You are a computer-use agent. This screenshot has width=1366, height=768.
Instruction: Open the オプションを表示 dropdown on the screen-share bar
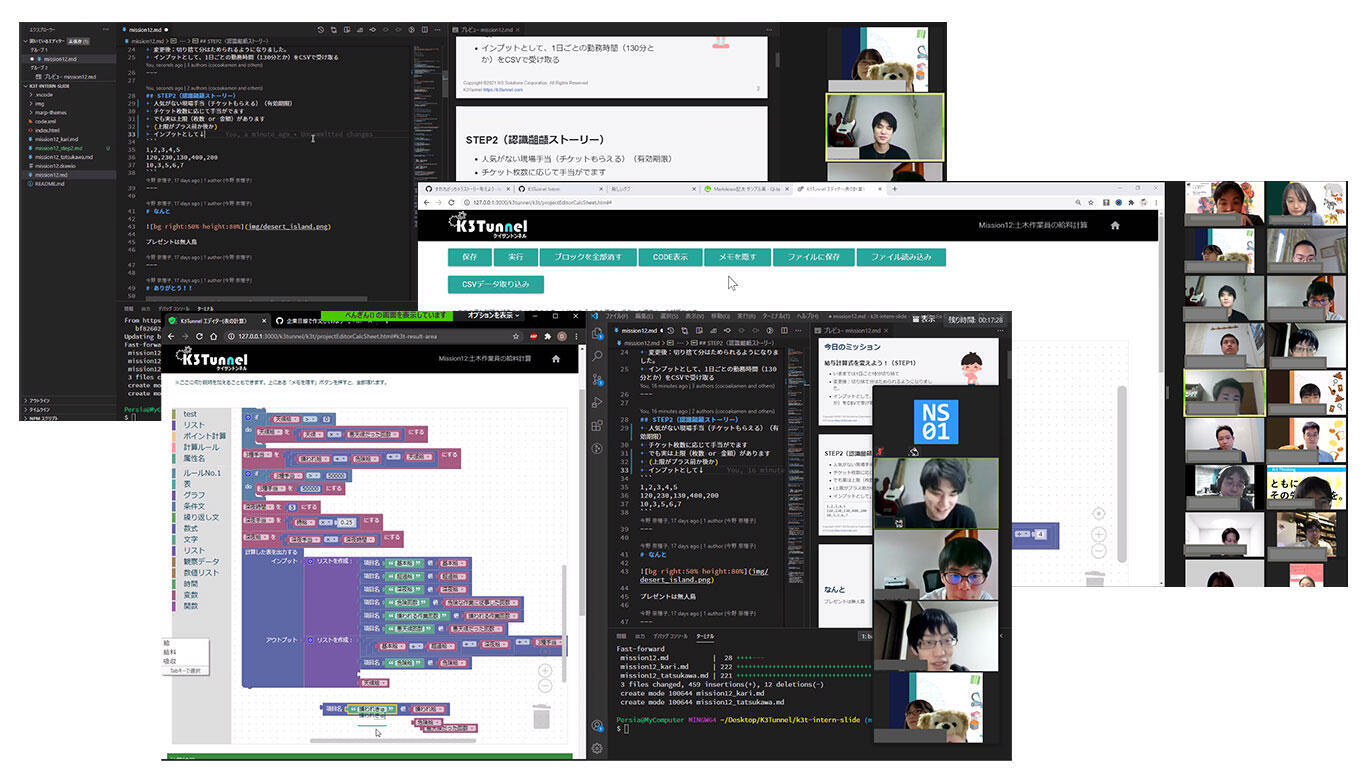[x=494, y=315]
